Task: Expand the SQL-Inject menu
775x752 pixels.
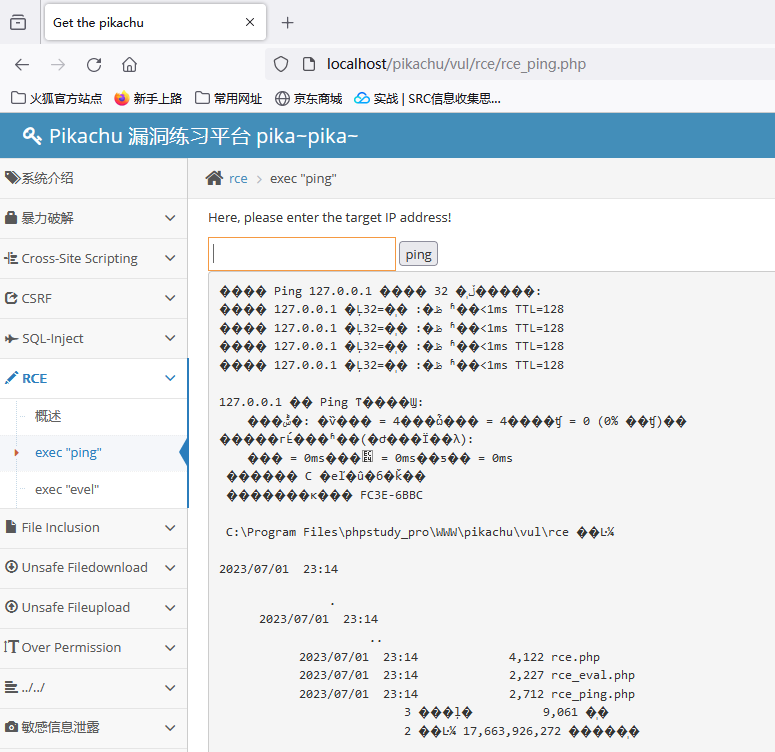Action: click(93, 338)
